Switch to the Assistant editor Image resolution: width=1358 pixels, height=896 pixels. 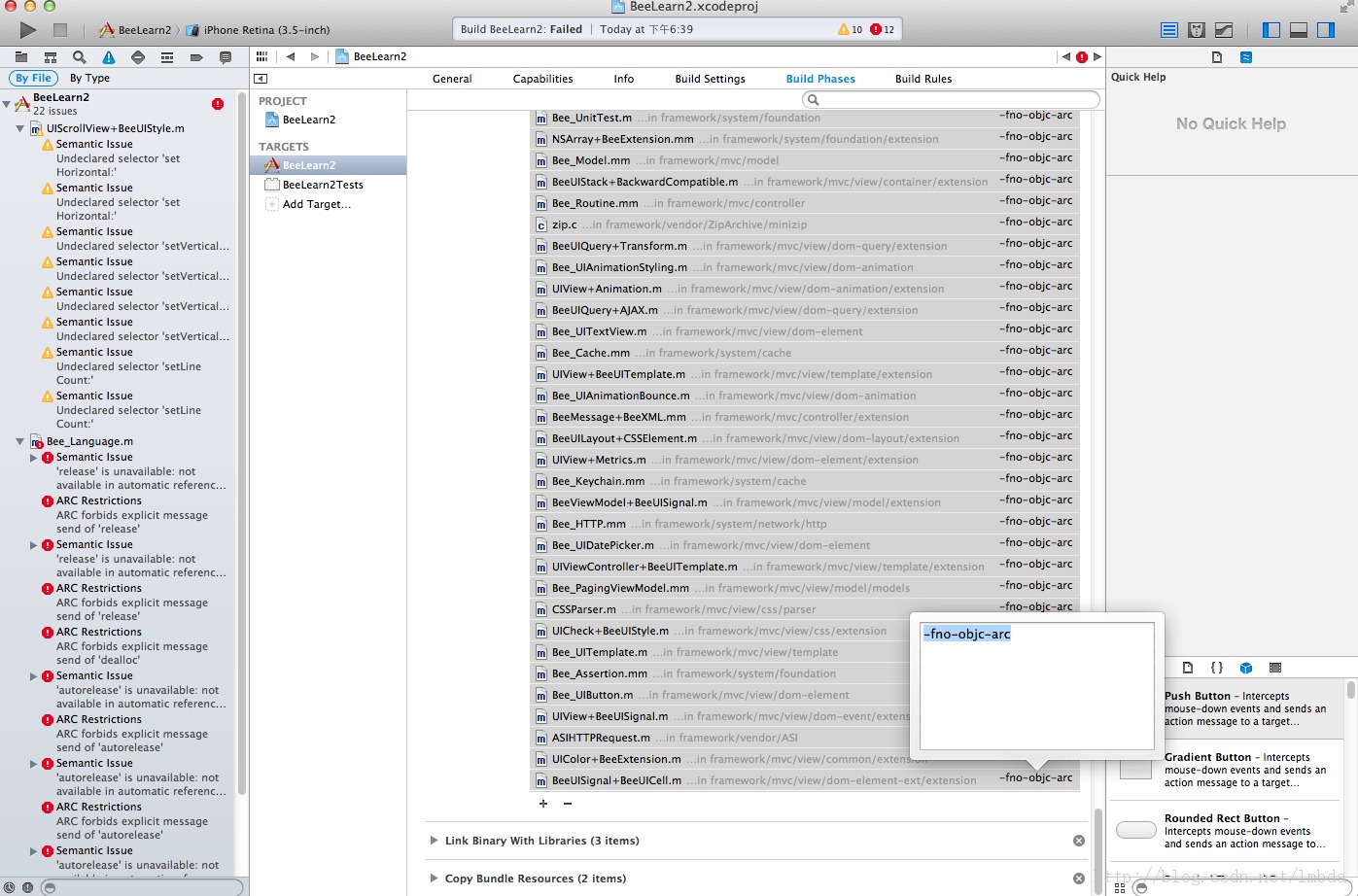point(1197,30)
